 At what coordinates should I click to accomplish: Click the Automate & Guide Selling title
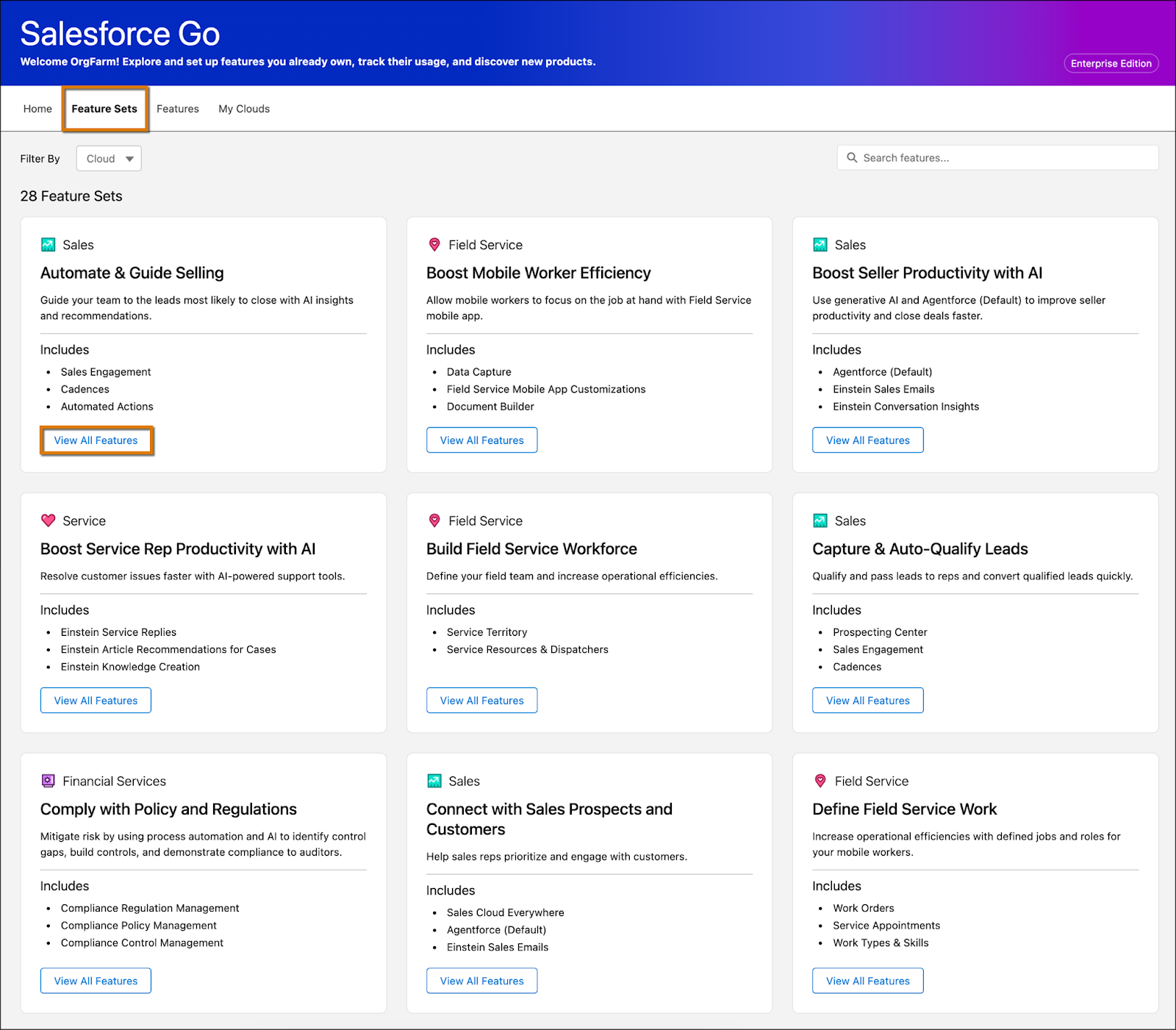click(x=132, y=273)
